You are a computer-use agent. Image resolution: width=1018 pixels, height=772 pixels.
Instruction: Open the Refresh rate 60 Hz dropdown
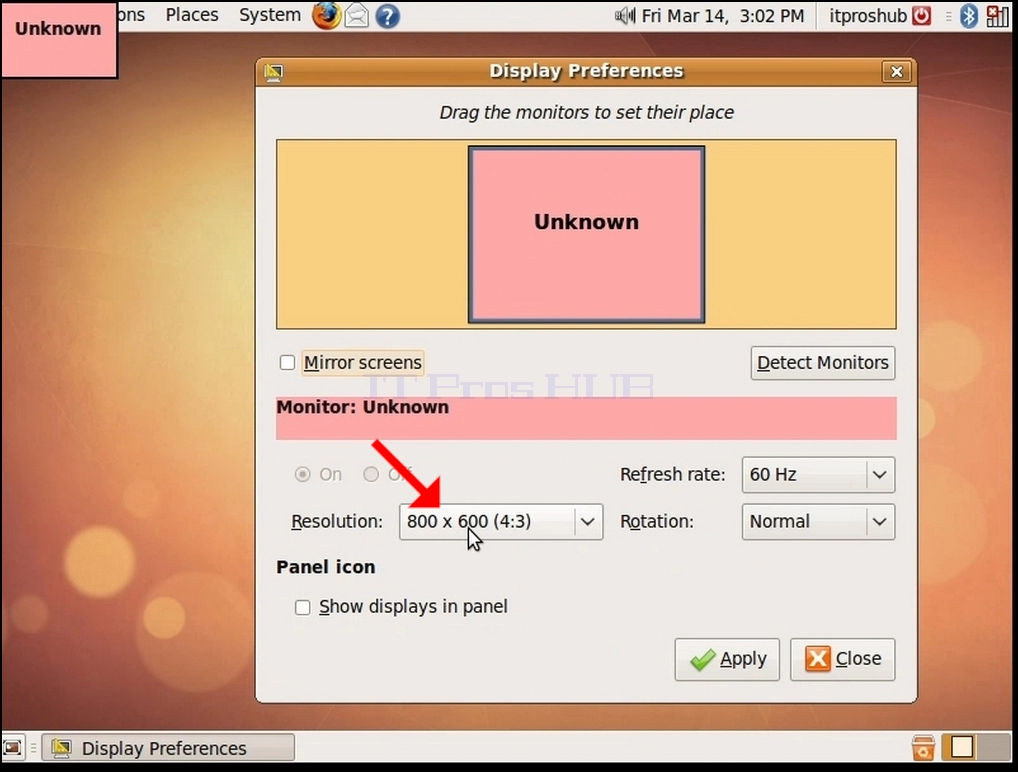(818, 475)
